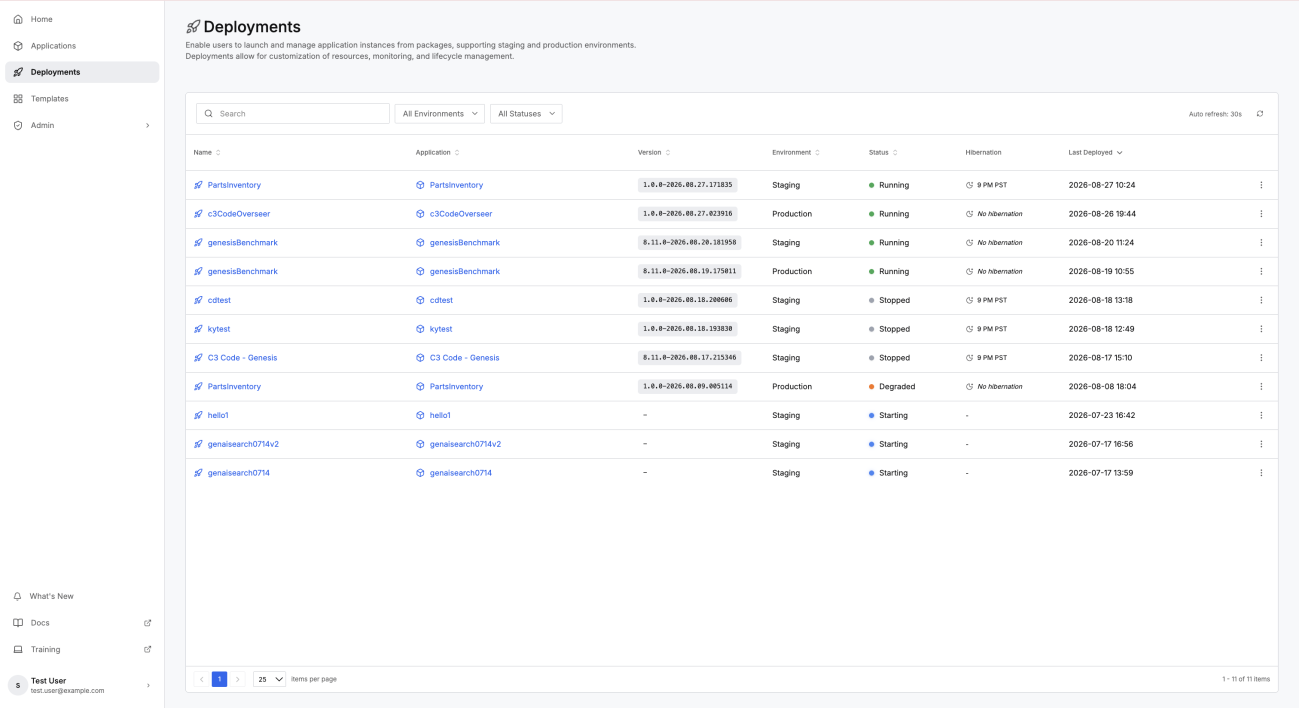Viewport: 1299px width, 708px height.
Task: Click the Docs external link icon
Action: [x=148, y=623]
